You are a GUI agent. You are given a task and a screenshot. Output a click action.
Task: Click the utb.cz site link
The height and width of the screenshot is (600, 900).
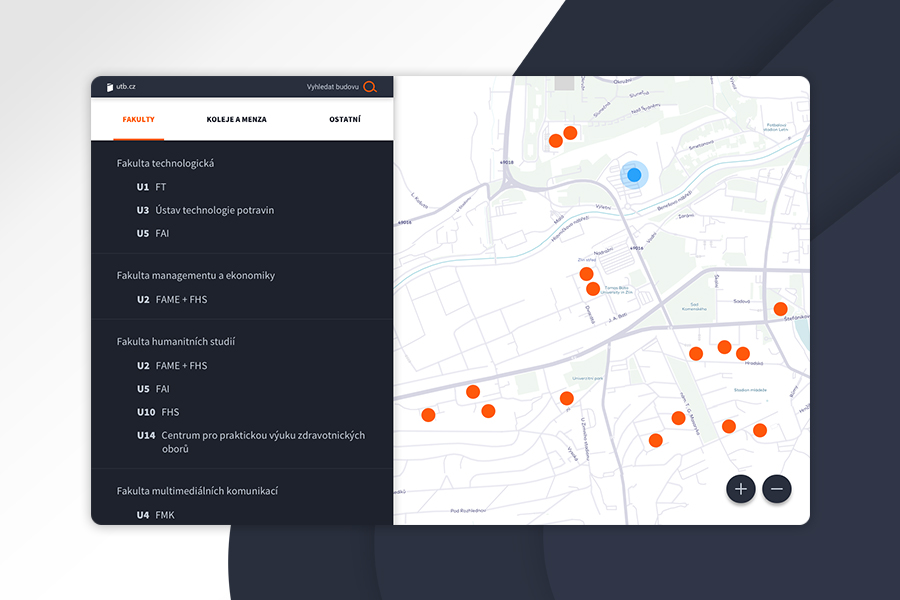(124, 87)
